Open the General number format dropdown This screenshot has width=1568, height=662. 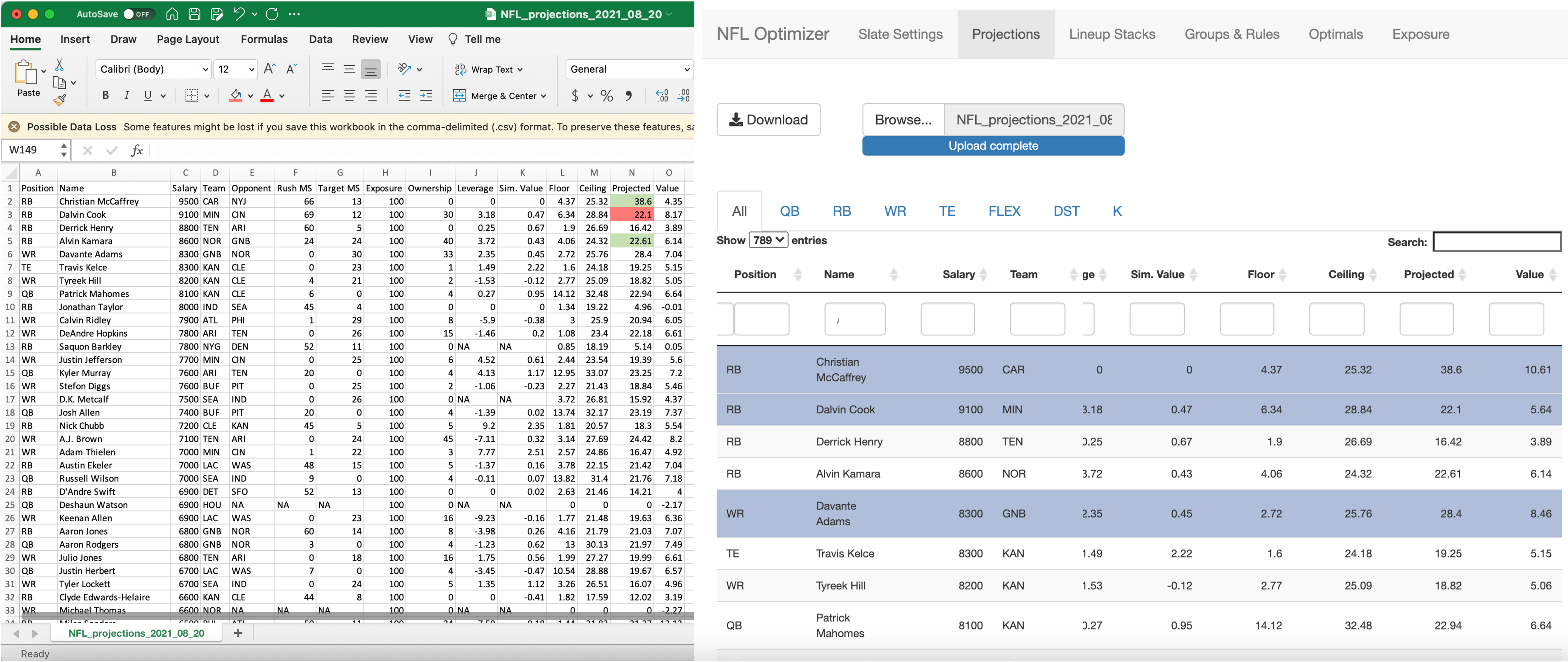coord(629,70)
